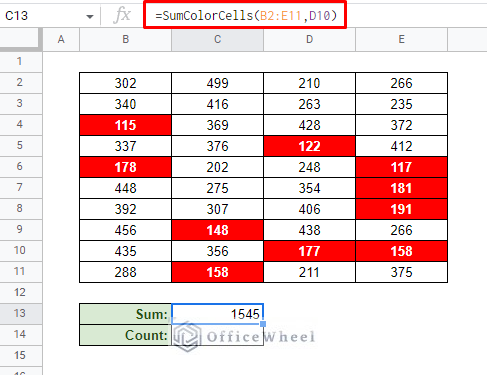This screenshot has width=487, height=375.
Task: Click cell containing 248
Action: (x=309, y=167)
